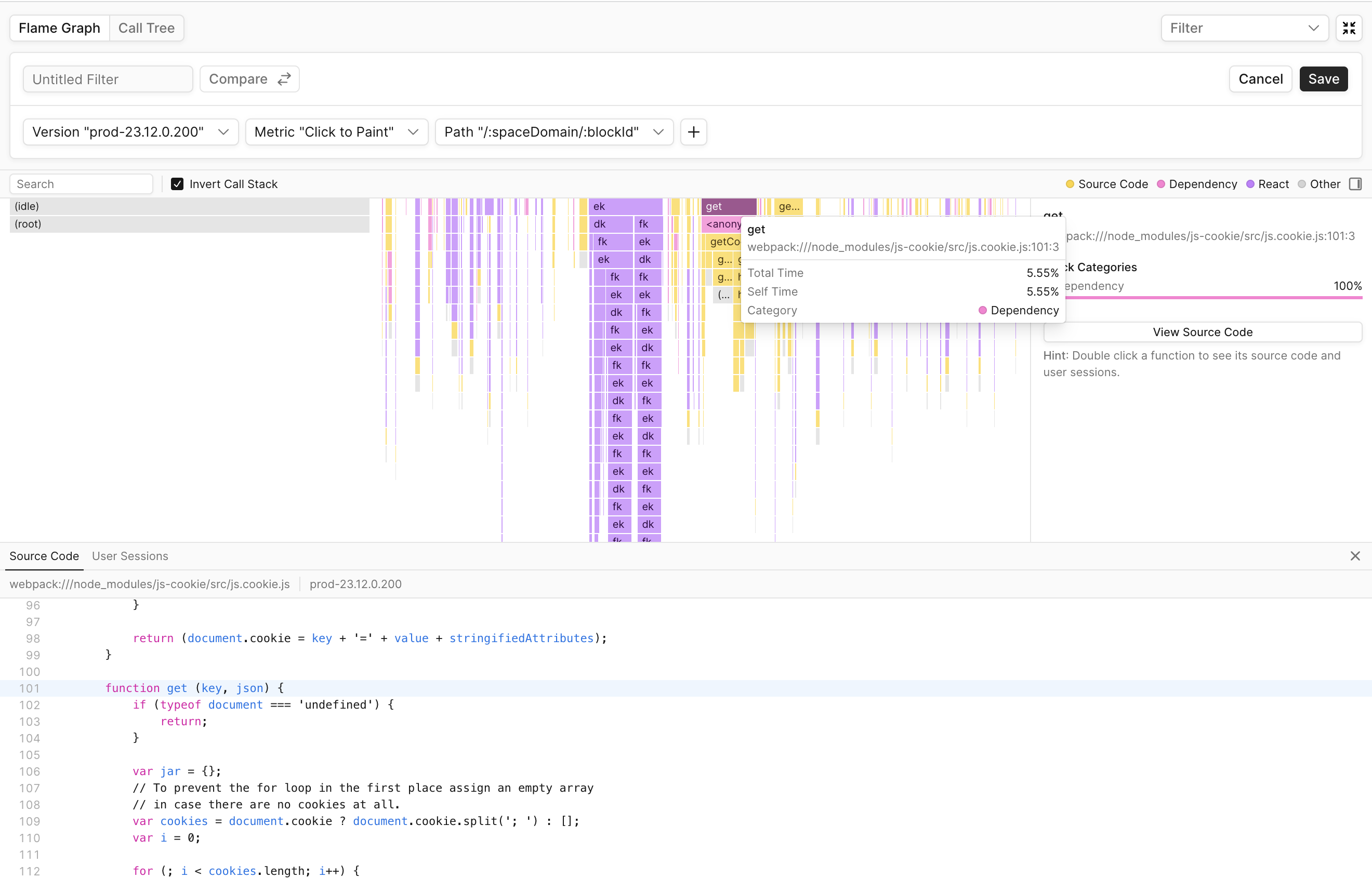This screenshot has width=1372, height=878.
Task: Select the highlighted get flame block
Action: pos(729,206)
